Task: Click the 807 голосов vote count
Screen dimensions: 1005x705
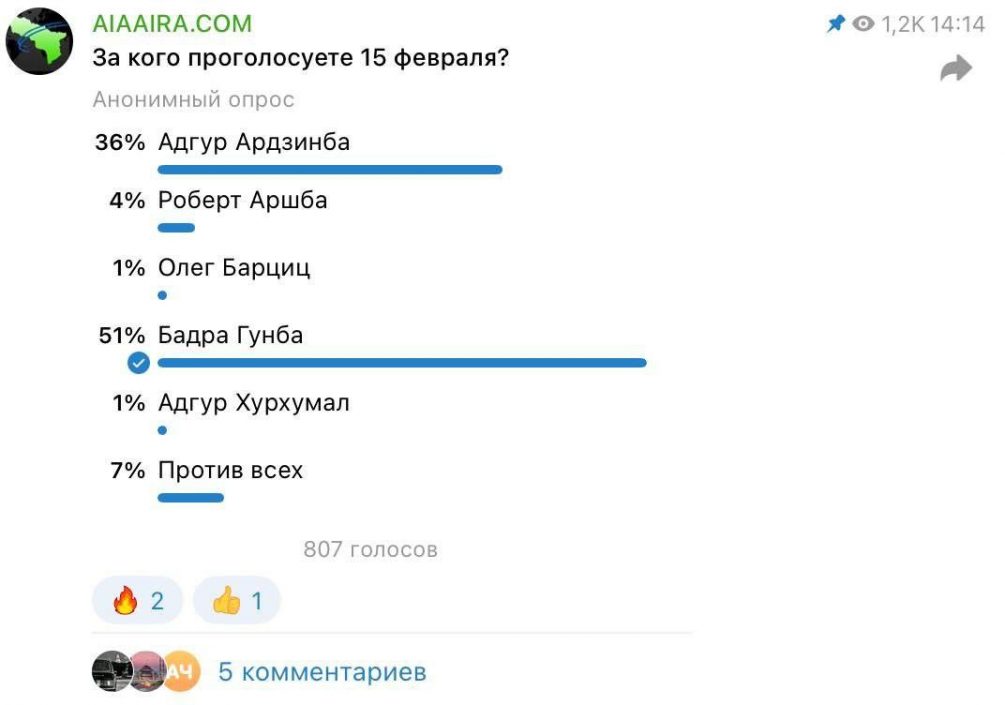Action: click(370, 549)
